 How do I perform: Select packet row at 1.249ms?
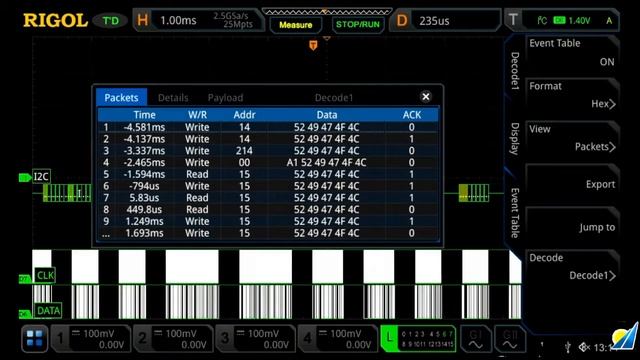tap(268, 222)
